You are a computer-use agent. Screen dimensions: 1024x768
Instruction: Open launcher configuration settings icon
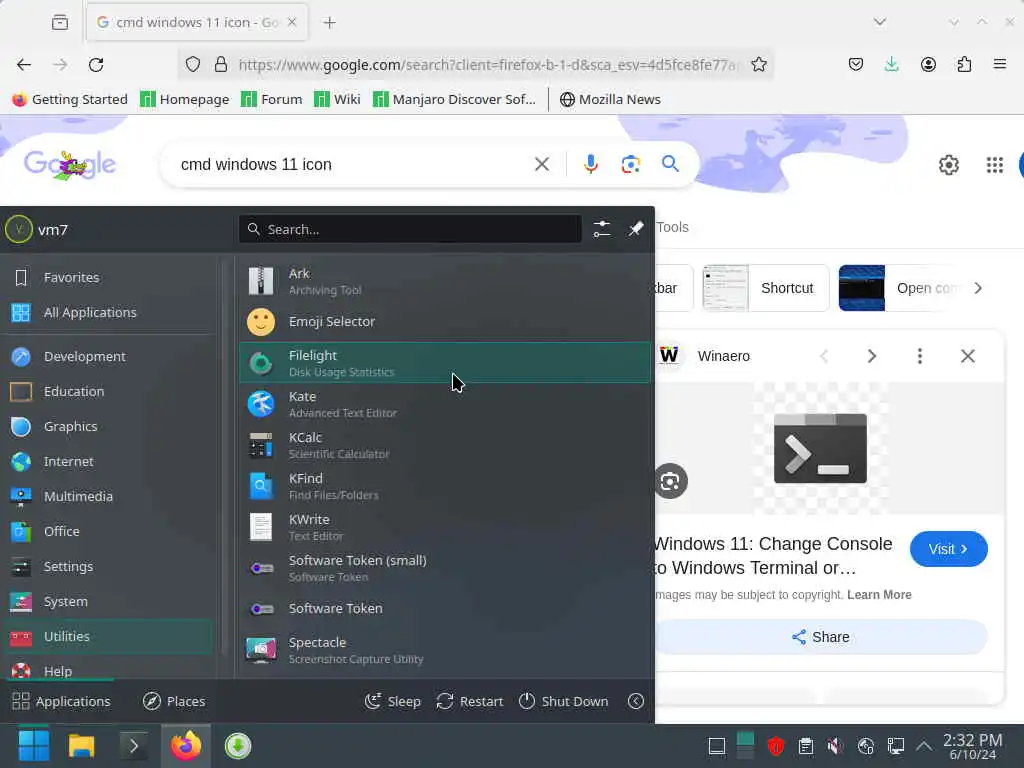coord(601,229)
